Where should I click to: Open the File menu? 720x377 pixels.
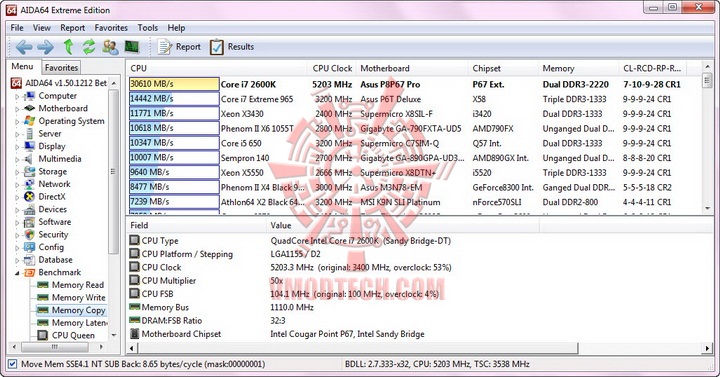[x=17, y=28]
